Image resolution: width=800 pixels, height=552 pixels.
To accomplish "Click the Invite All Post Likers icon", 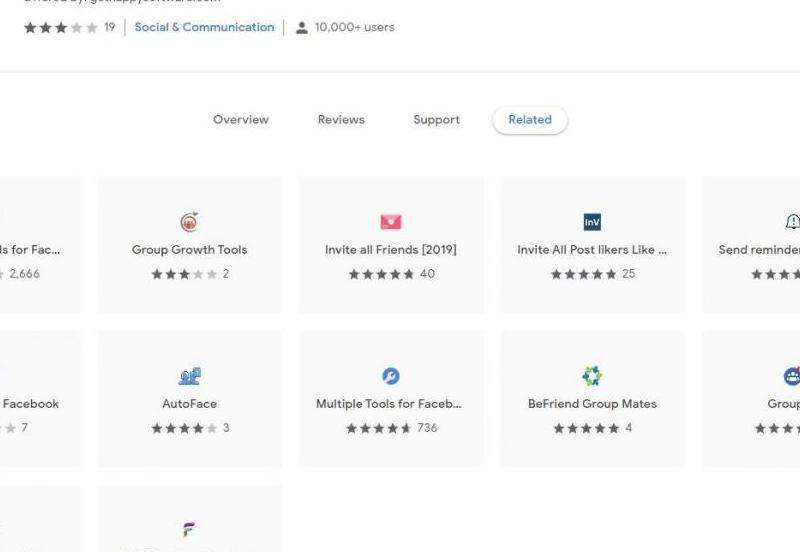I will click(x=592, y=222).
